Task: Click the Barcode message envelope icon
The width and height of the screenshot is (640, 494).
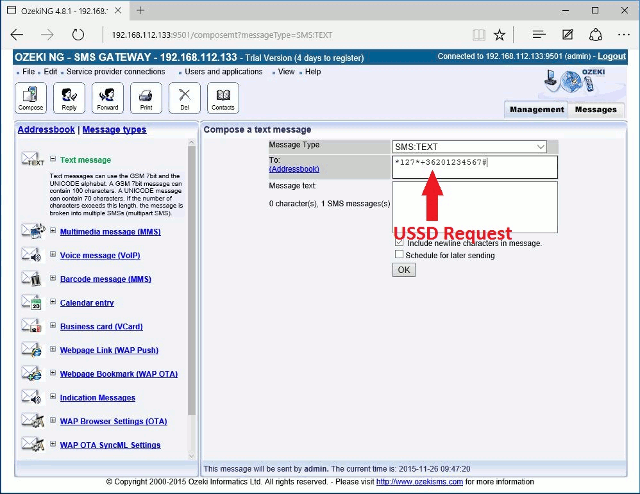Action: click(x=31, y=278)
